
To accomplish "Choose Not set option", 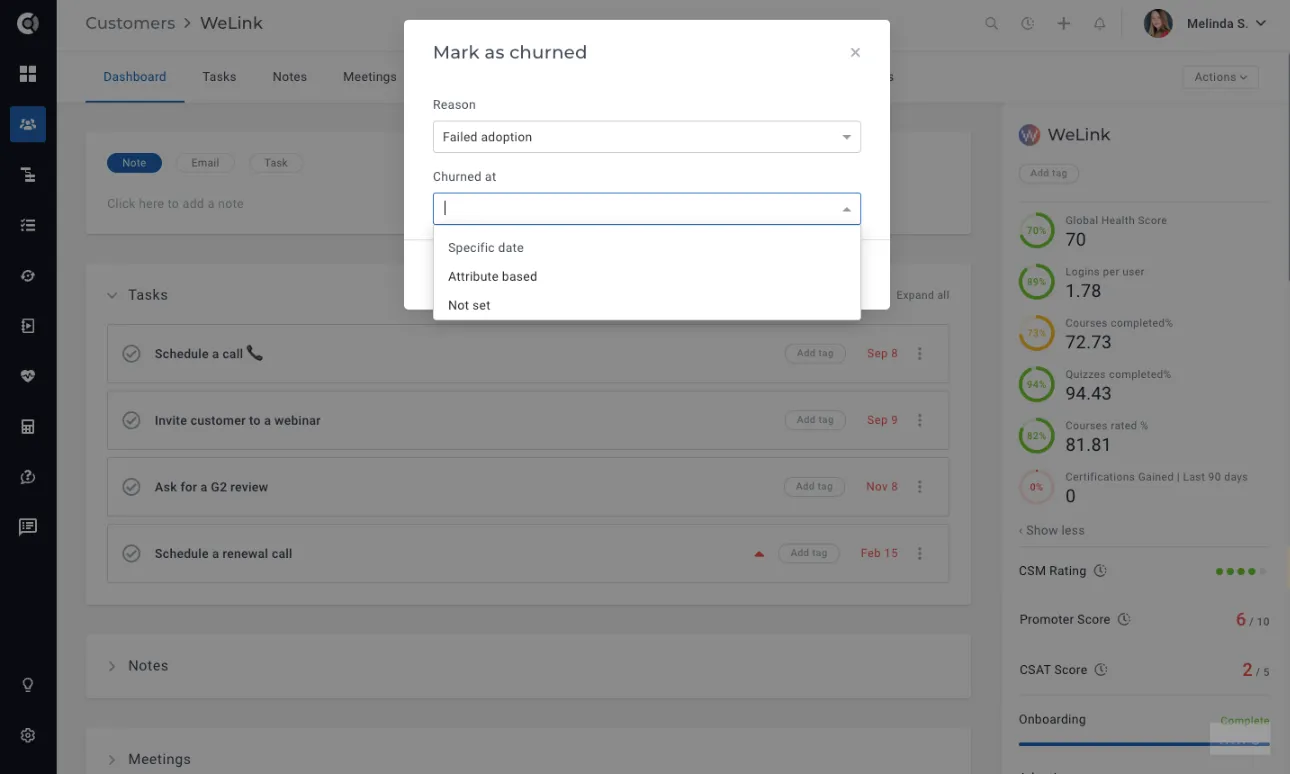I will click(647, 306).
